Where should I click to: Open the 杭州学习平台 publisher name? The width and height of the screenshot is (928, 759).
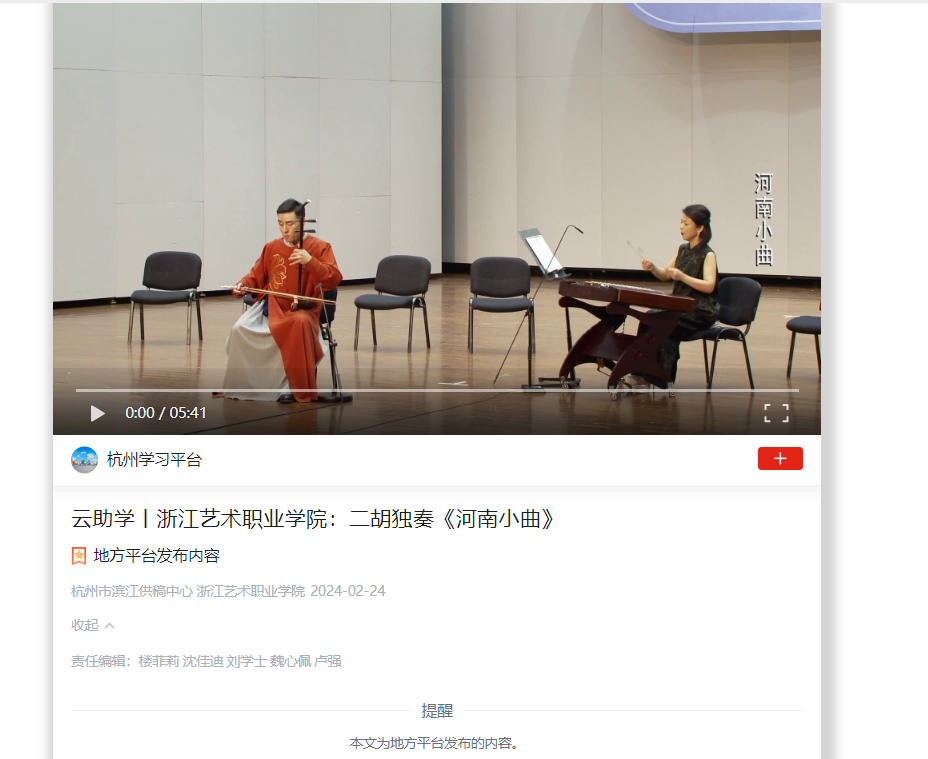pyautogui.click(x=154, y=460)
